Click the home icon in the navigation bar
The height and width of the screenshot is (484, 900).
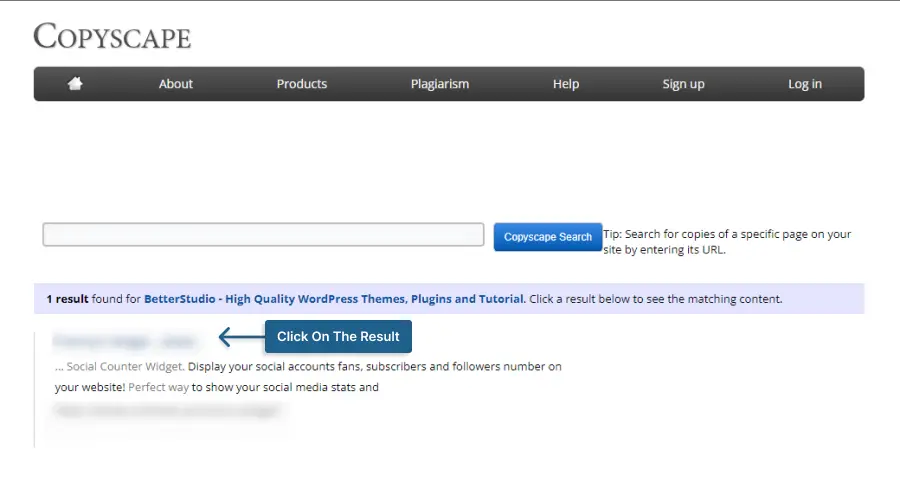click(75, 84)
